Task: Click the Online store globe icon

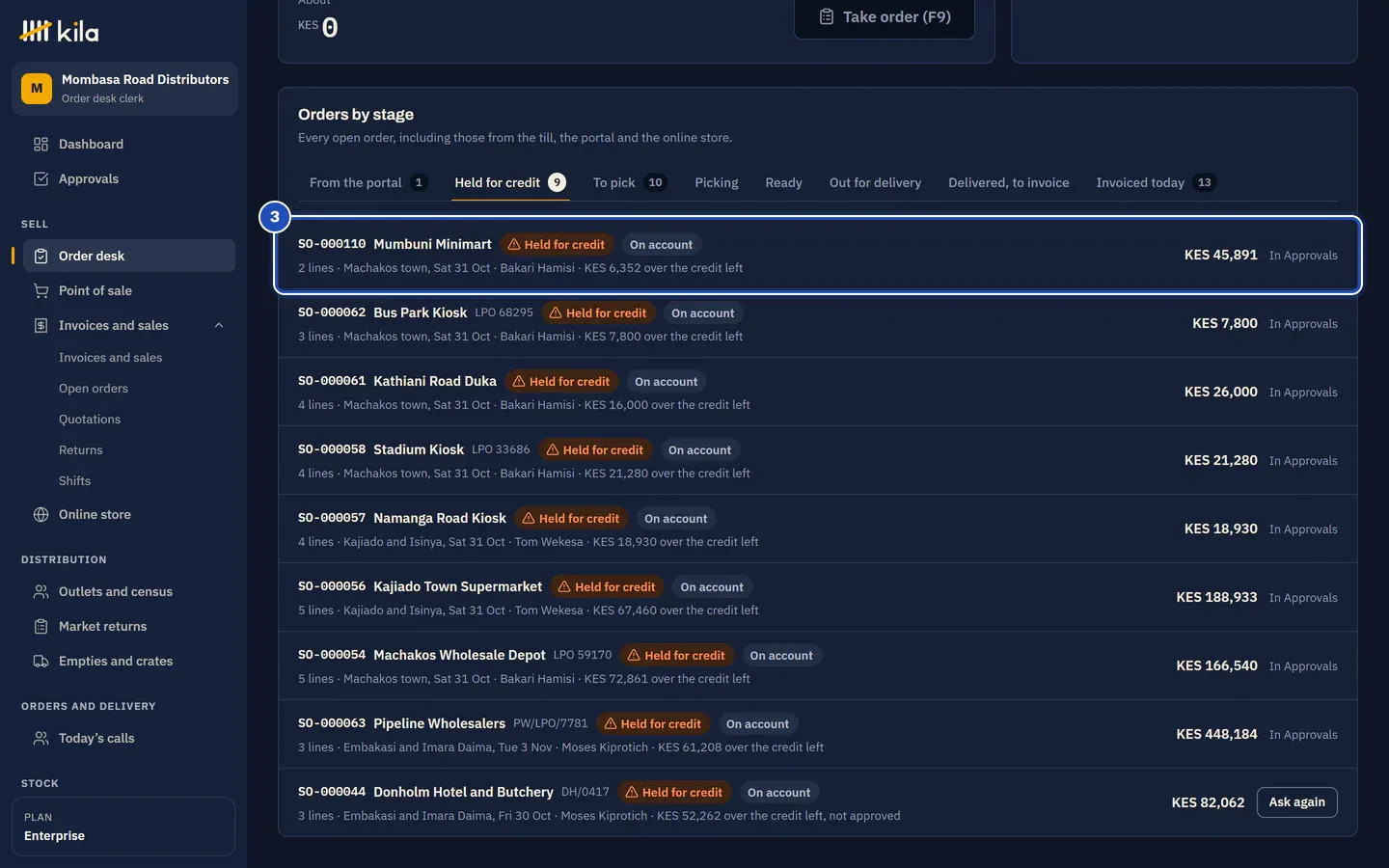Action: [41, 515]
